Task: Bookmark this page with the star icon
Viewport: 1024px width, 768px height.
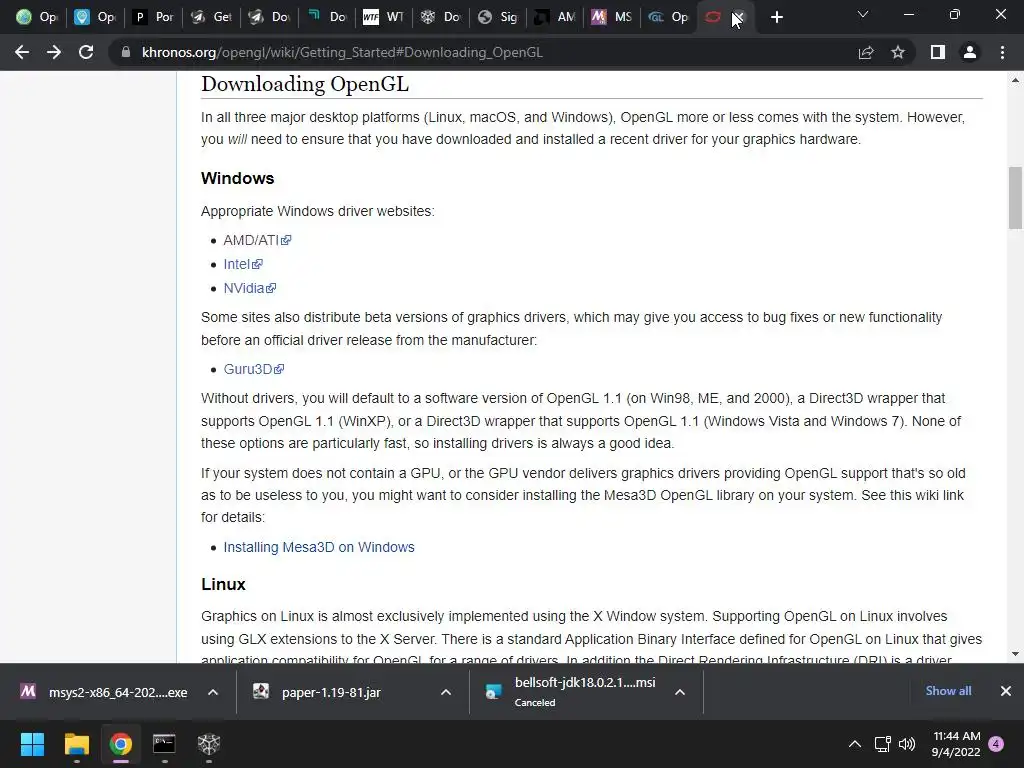Action: (898, 52)
